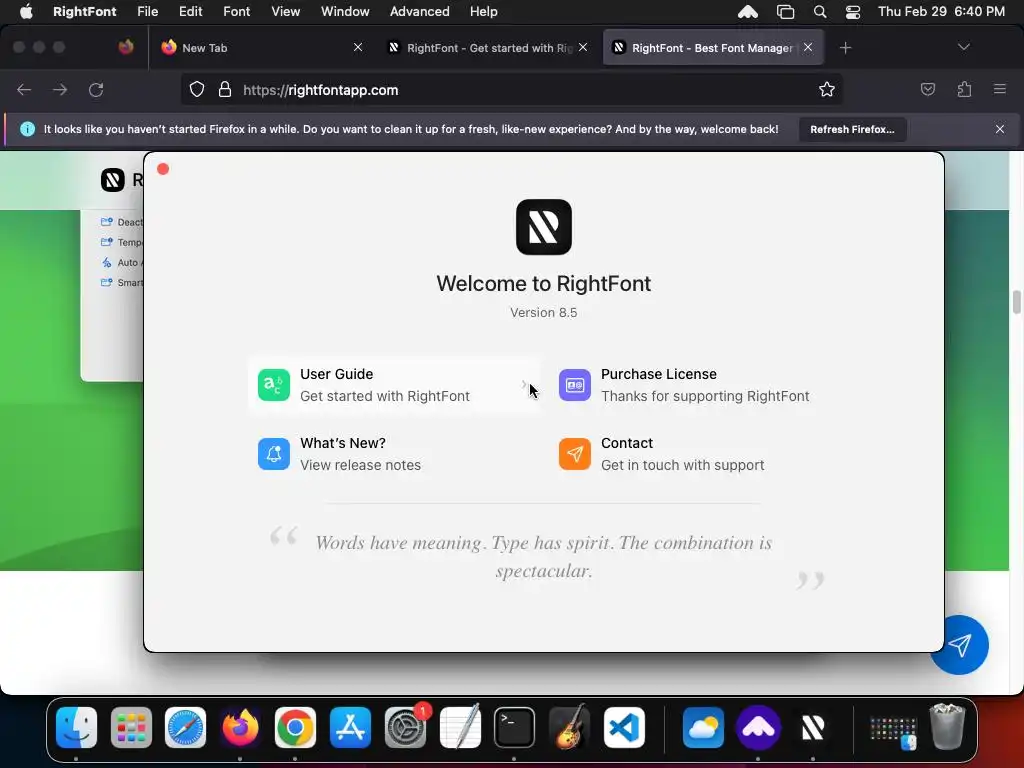Screen dimensions: 1024x768
Task: Open Google Chrome from the Dock
Action: 295,727
